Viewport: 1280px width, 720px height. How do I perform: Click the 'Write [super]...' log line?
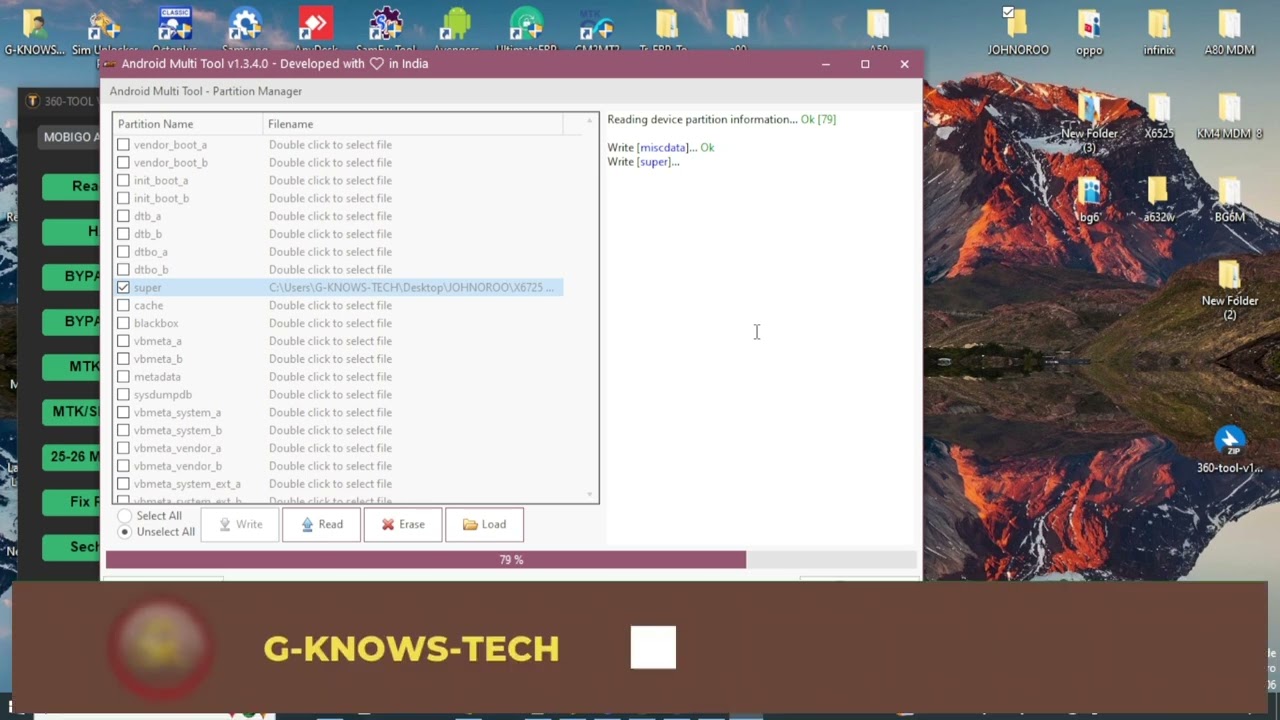tap(643, 162)
